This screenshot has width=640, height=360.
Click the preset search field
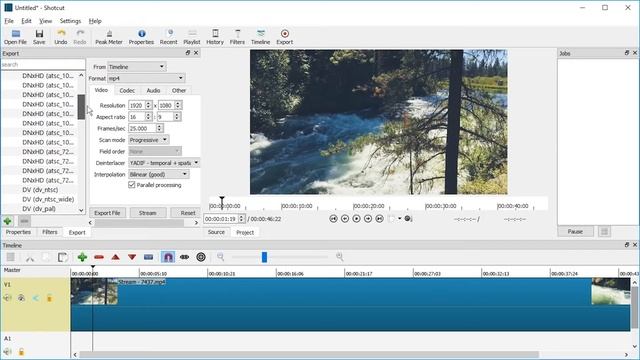(x=42, y=64)
